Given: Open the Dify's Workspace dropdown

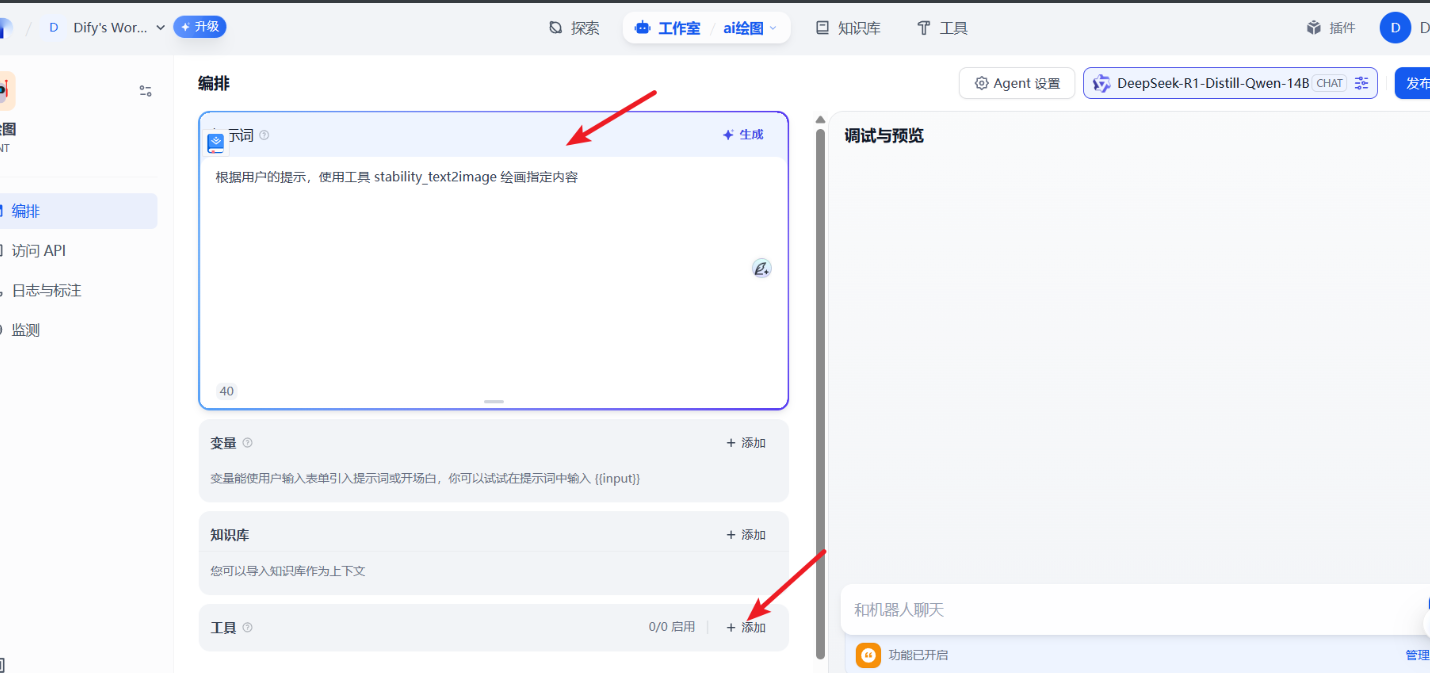Looking at the screenshot, I should pyautogui.click(x=105, y=28).
